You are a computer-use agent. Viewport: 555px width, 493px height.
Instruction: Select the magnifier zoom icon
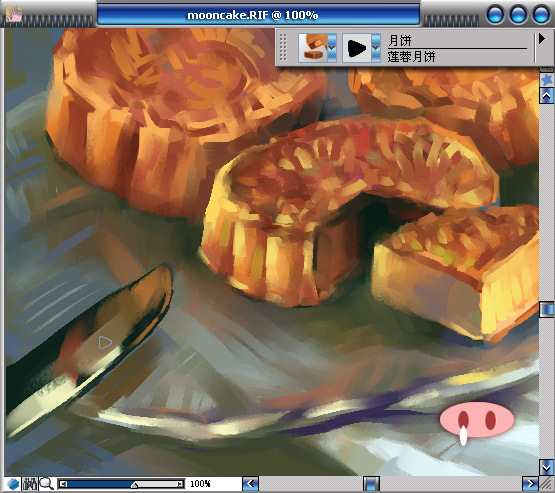pyautogui.click(x=46, y=484)
